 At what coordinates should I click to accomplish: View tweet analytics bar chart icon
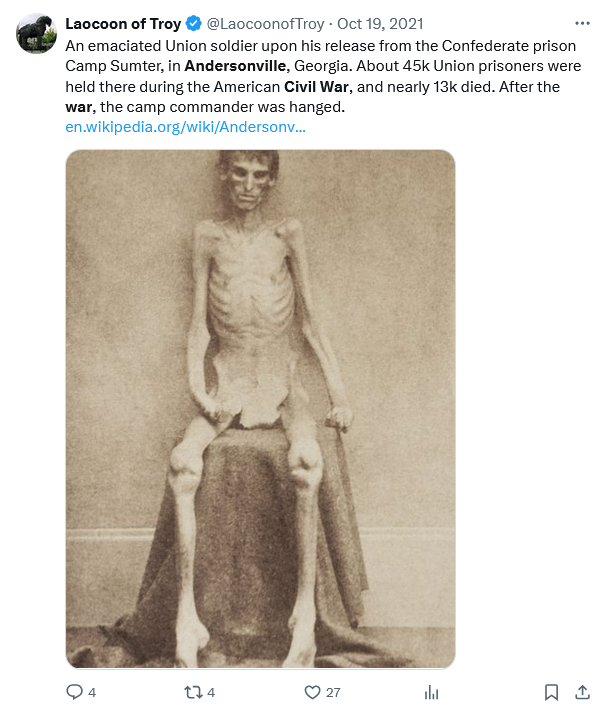(431, 693)
